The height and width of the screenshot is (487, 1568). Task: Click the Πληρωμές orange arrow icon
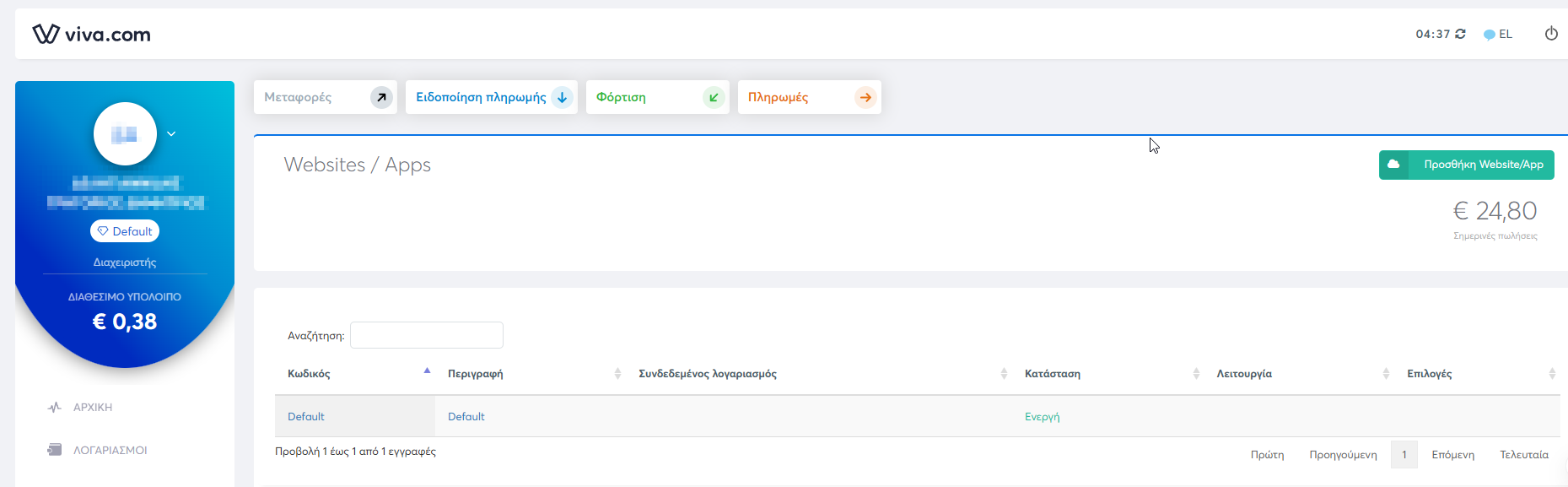(x=865, y=98)
